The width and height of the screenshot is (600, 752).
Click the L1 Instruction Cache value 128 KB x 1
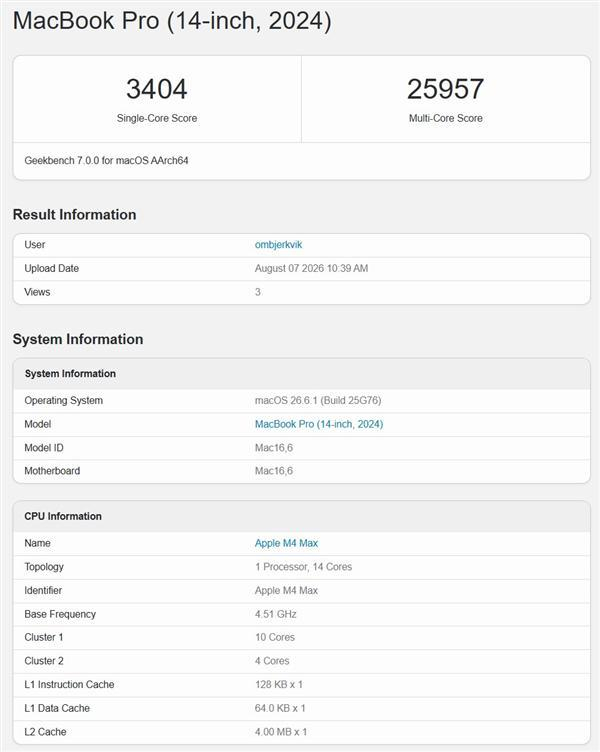tap(279, 684)
